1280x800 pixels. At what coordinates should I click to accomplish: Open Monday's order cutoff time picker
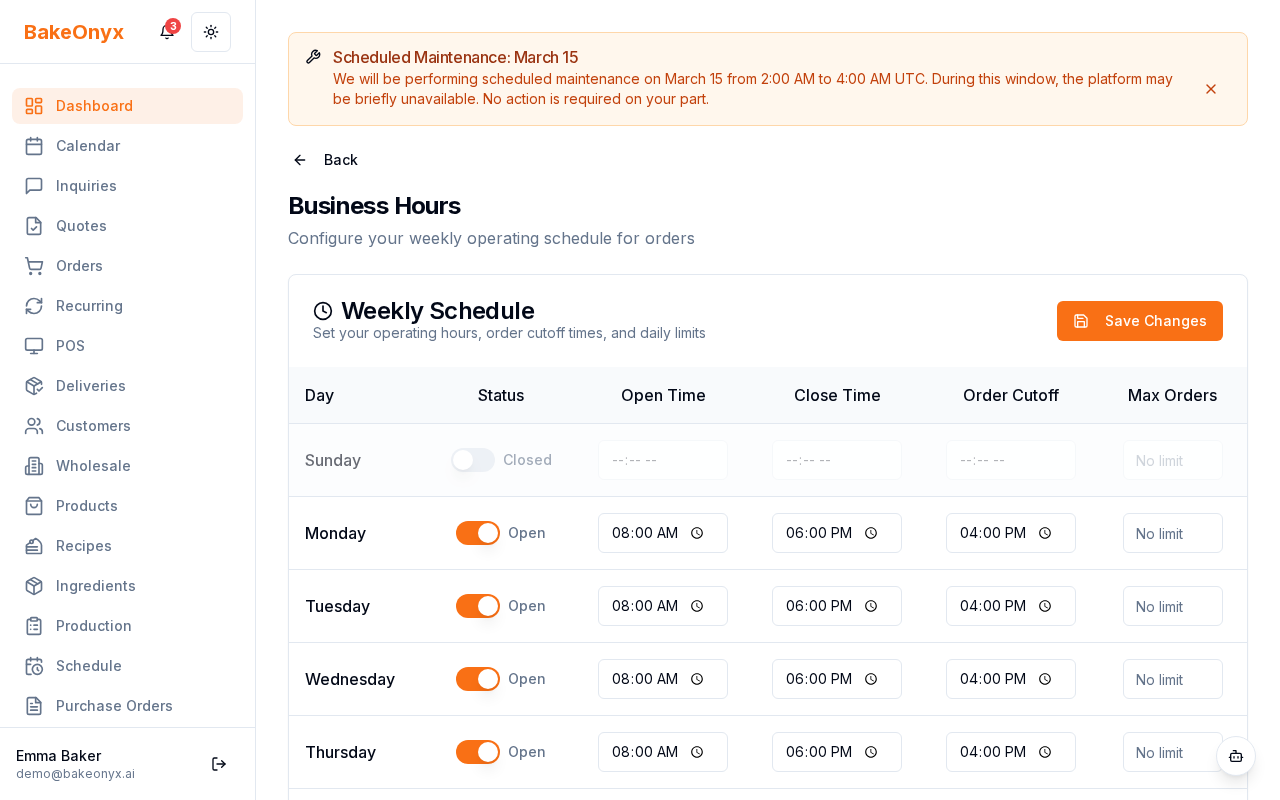1045,533
